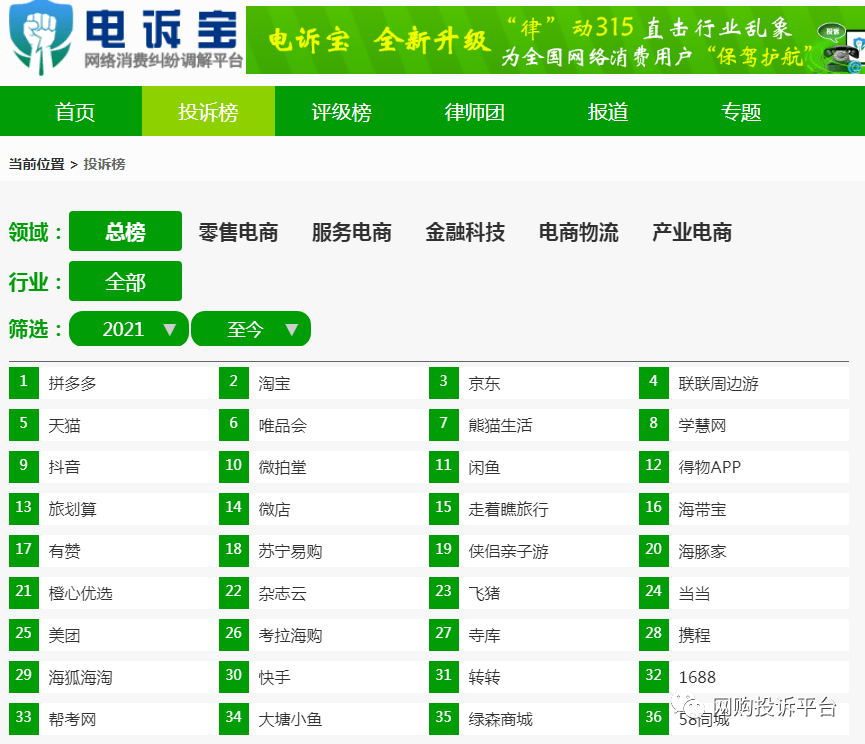Click the green 电诉宝全新升级 banner
This screenshot has height=744, width=865.
[555, 40]
